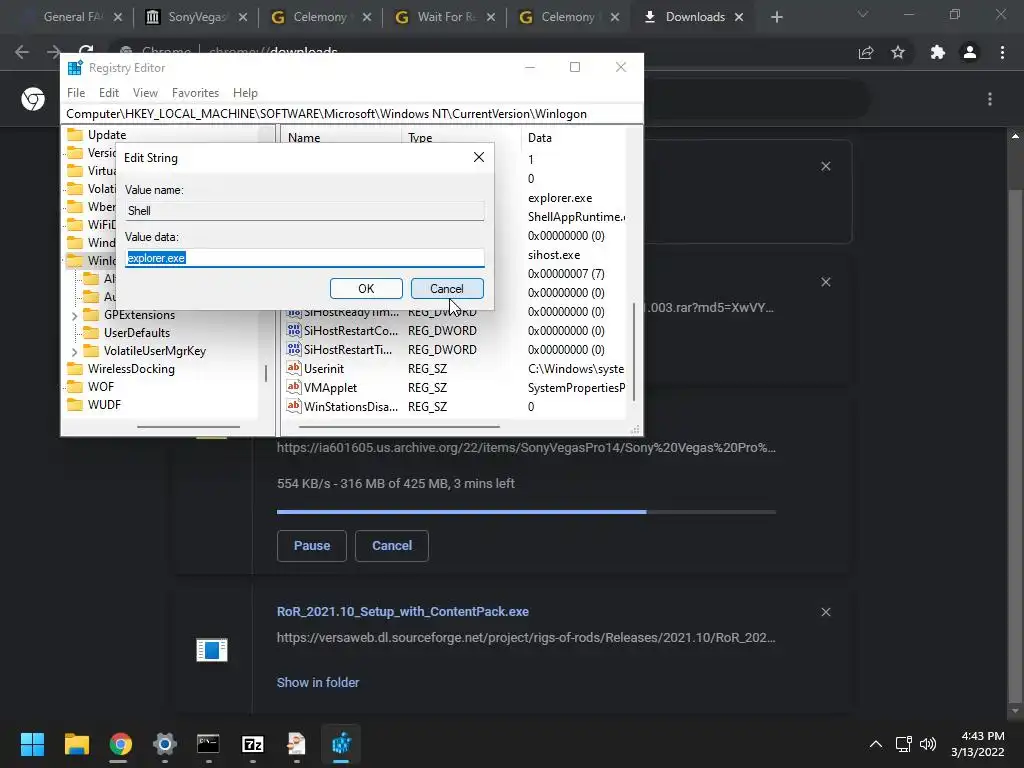
Task: Click Cancel in the Edit String dialog
Action: point(447,289)
